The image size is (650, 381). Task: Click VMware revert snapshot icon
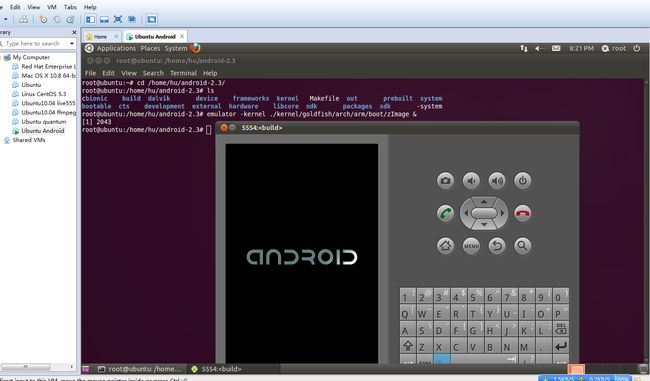57,19
